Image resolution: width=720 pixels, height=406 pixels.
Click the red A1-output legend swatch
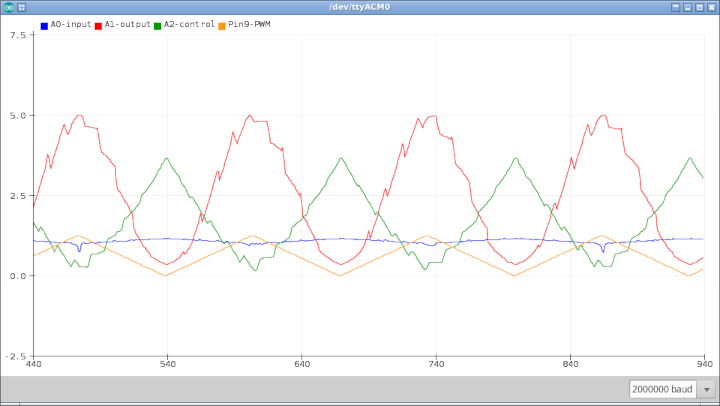(98, 25)
